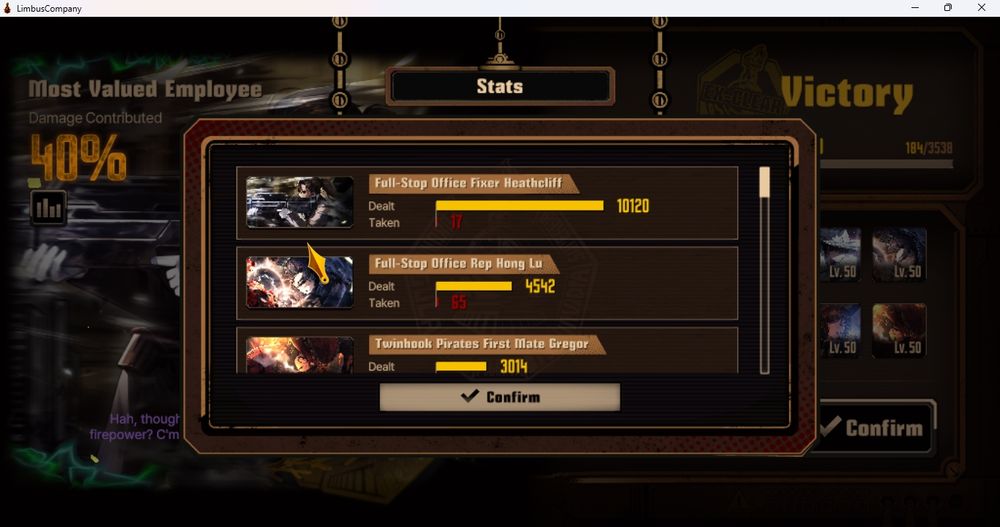Click the bar chart stats icon
The height and width of the screenshot is (527, 1000).
48,207
